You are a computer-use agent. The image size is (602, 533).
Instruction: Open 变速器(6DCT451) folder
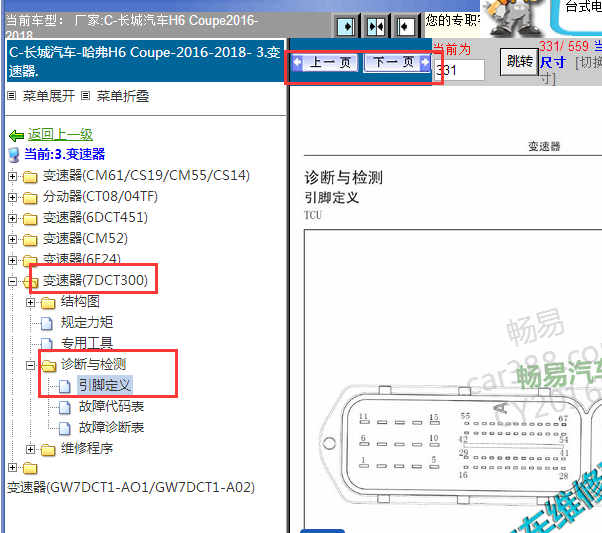(x=95, y=218)
